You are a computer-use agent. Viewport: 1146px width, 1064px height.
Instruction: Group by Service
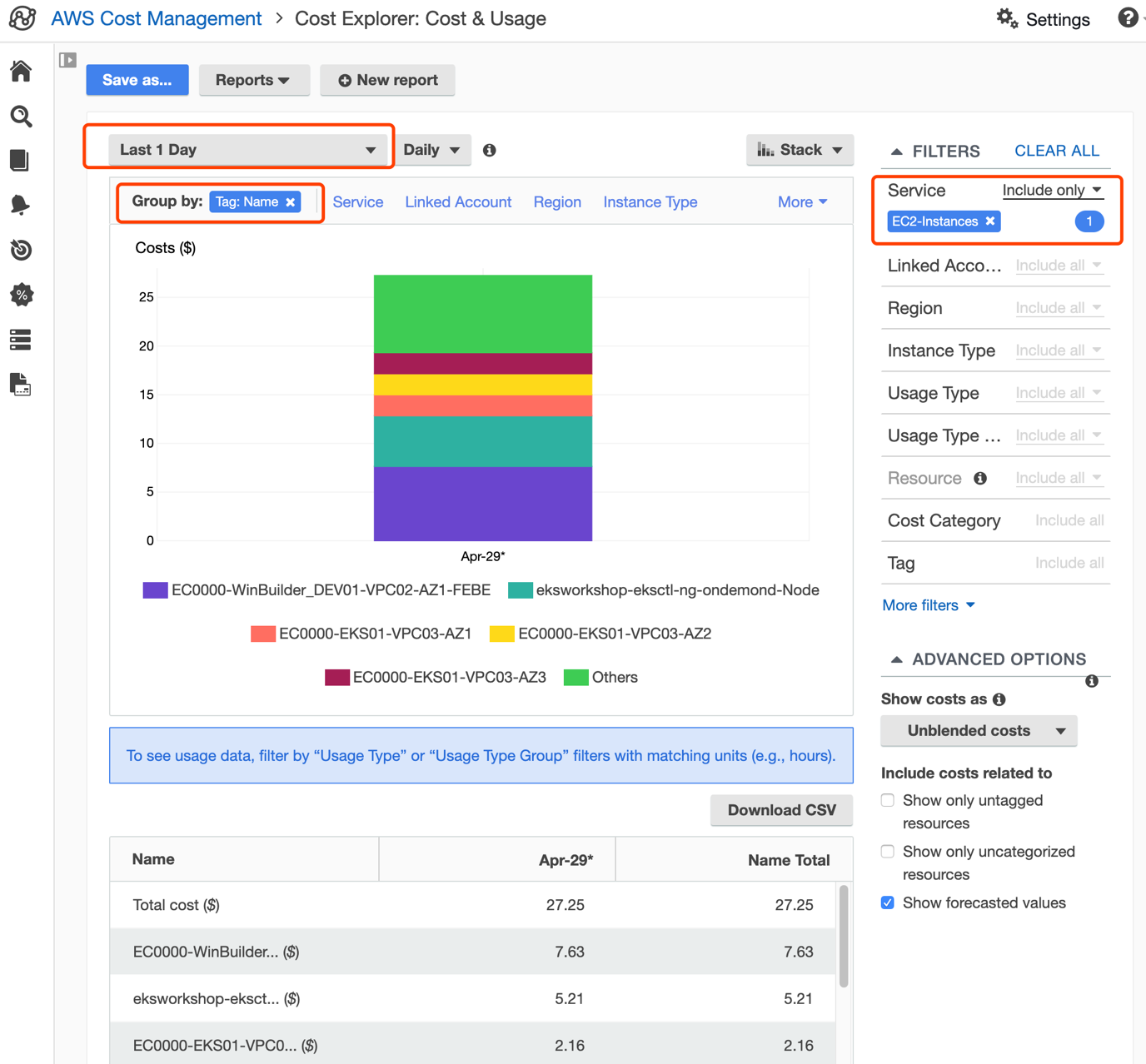[358, 202]
